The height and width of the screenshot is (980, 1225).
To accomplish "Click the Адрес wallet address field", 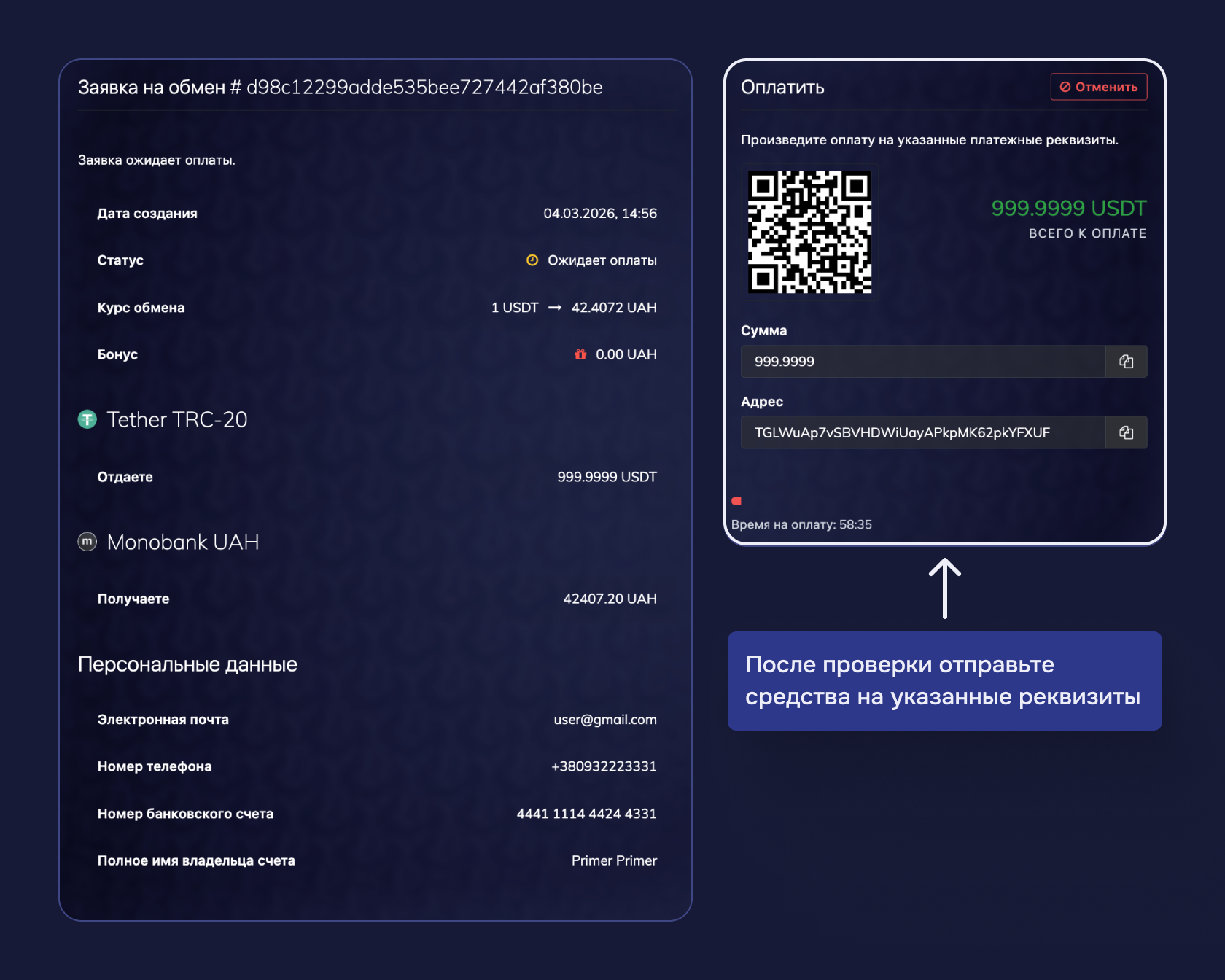I will pyautogui.click(x=922, y=432).
